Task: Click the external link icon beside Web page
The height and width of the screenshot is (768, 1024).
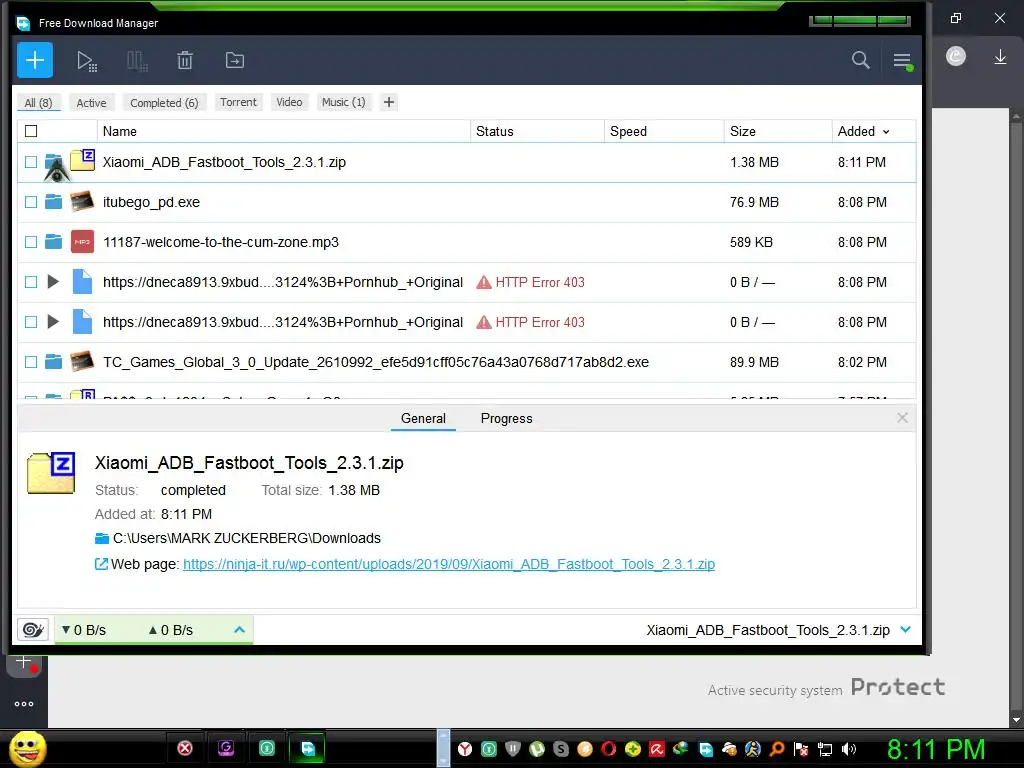Action: click(x=101, y=564)
